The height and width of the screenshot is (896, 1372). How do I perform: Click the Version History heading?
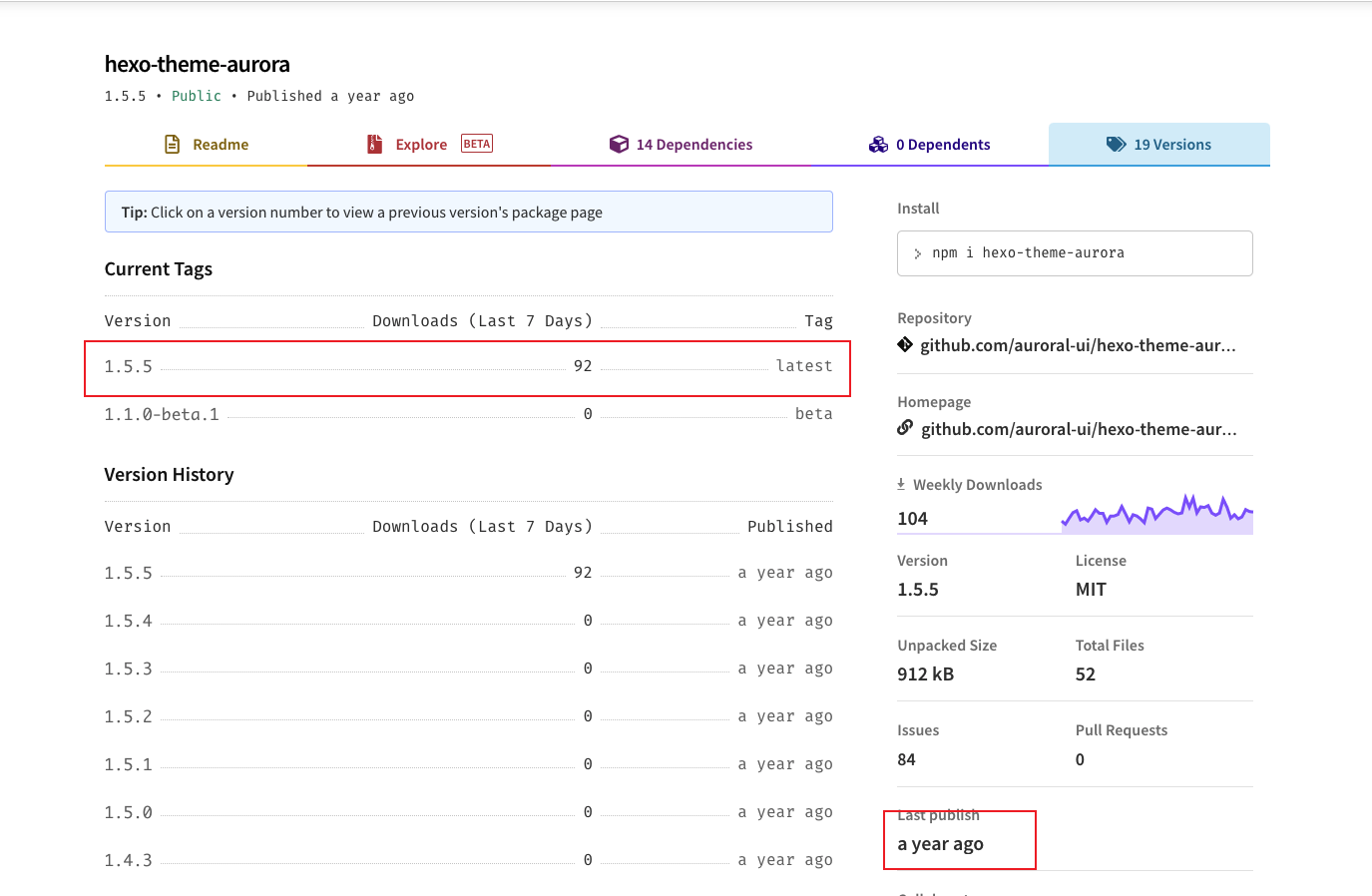coord(170,475)
